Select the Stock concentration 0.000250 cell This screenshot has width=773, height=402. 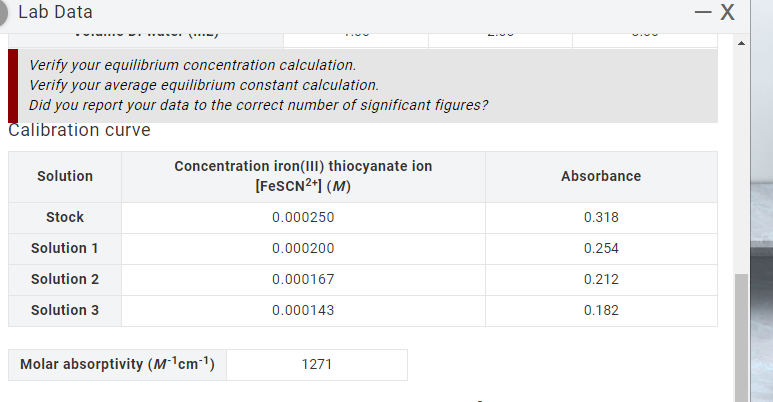[303, 218]
